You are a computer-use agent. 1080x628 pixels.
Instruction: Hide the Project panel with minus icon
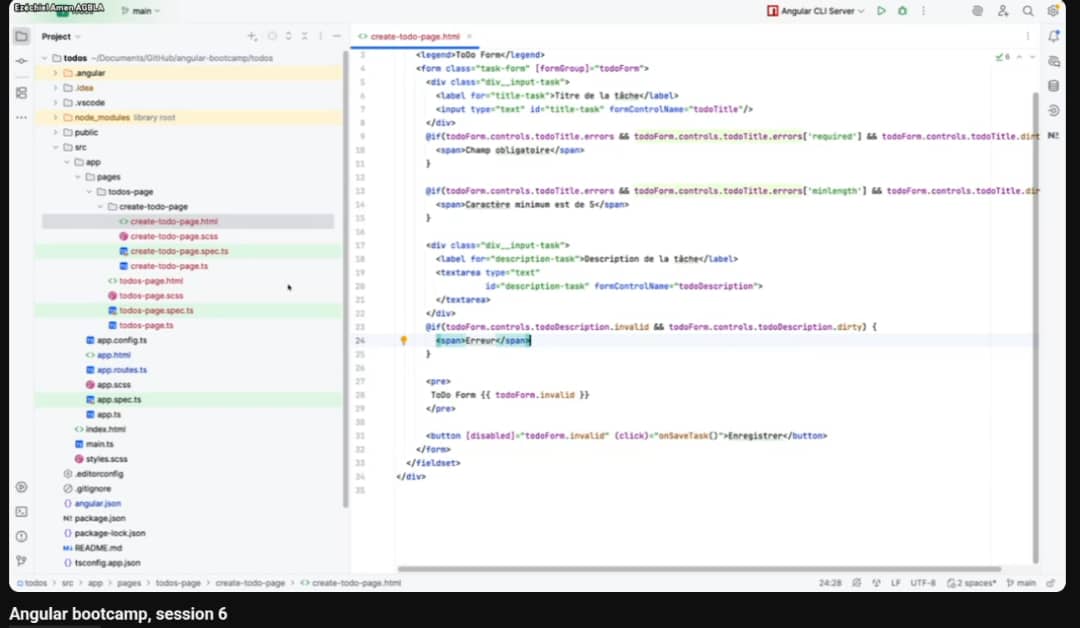tap(337, 36)
